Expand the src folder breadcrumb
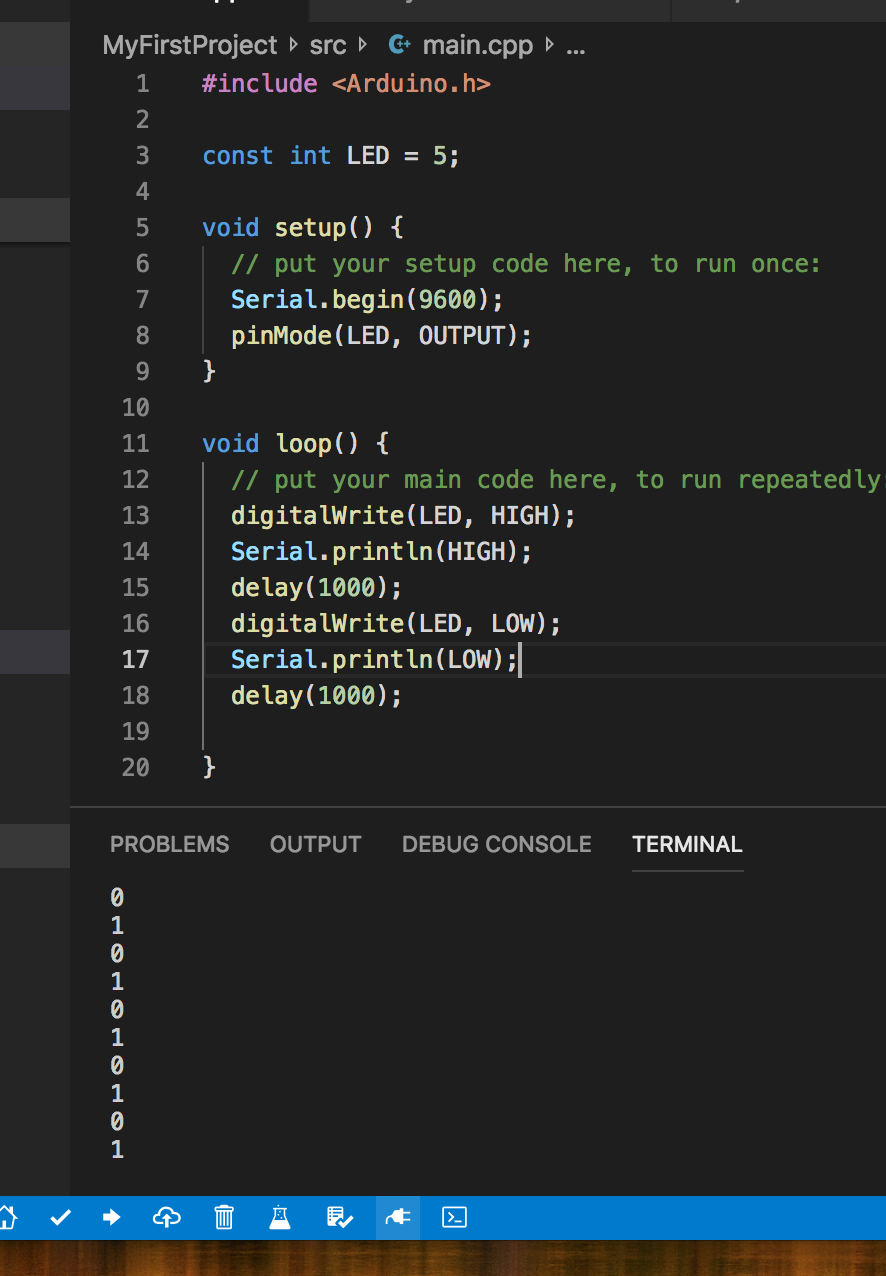886x1276 pixels. tap(328, 45)
